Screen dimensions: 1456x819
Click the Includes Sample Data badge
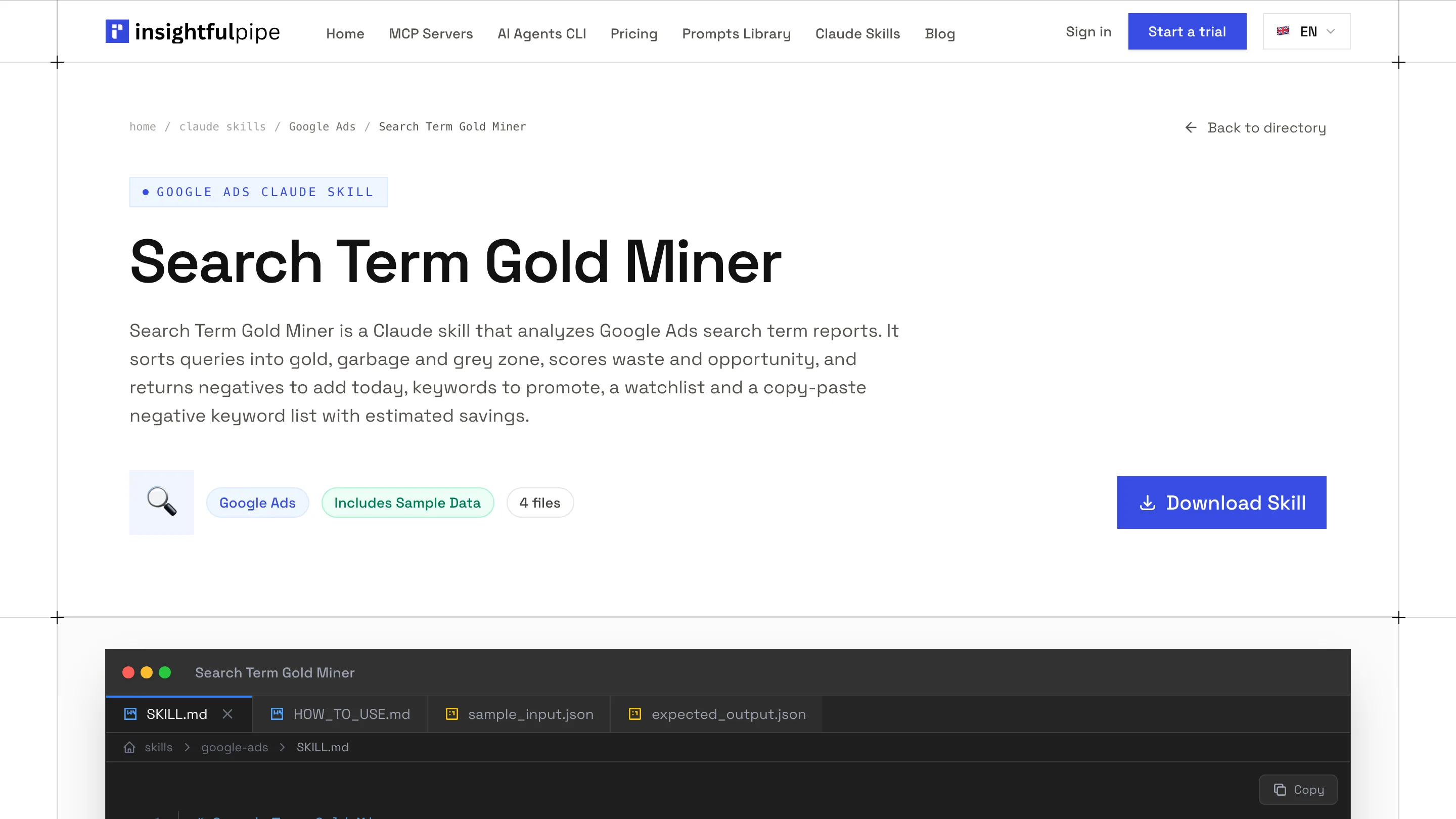[407, 503]
